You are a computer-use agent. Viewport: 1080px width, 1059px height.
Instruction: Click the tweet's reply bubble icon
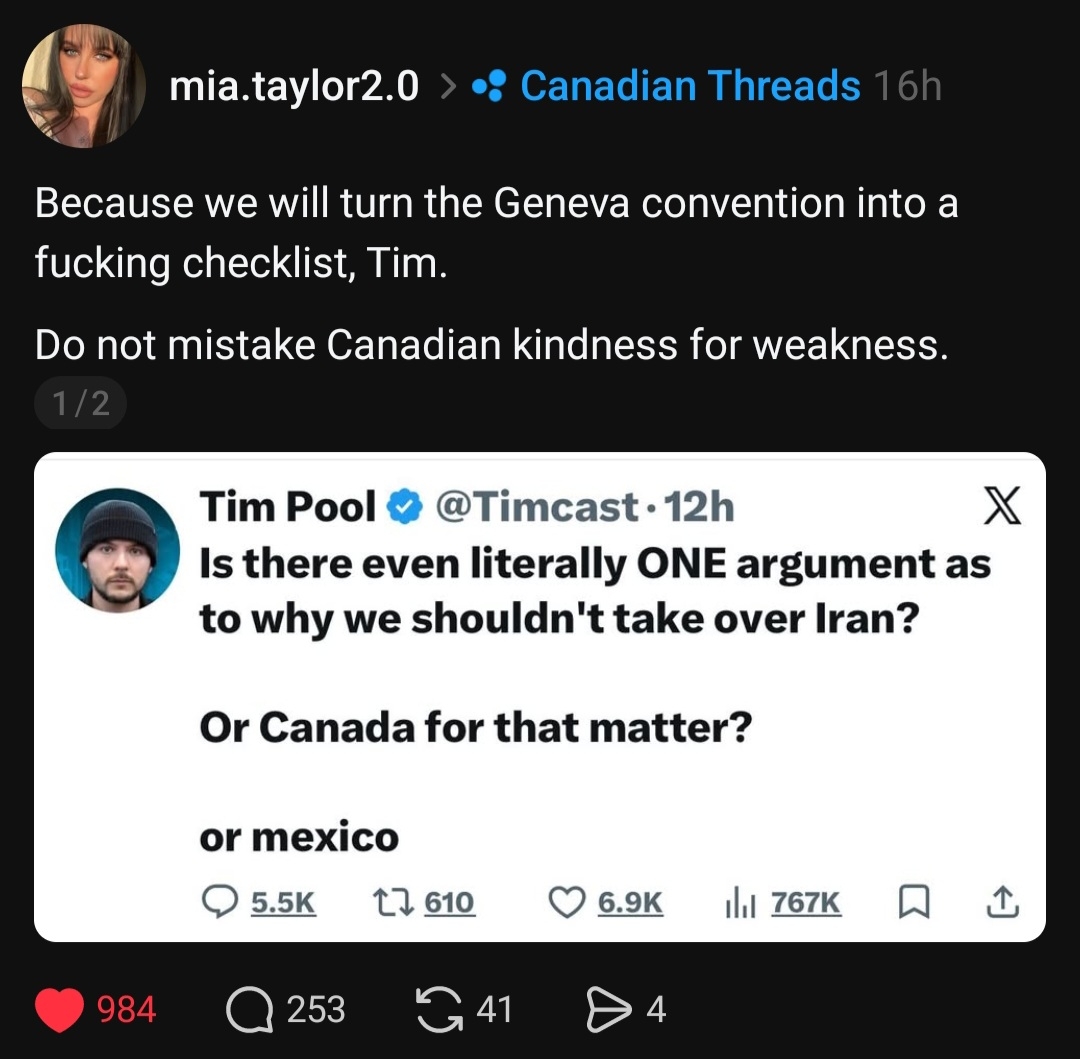point(219,902)
